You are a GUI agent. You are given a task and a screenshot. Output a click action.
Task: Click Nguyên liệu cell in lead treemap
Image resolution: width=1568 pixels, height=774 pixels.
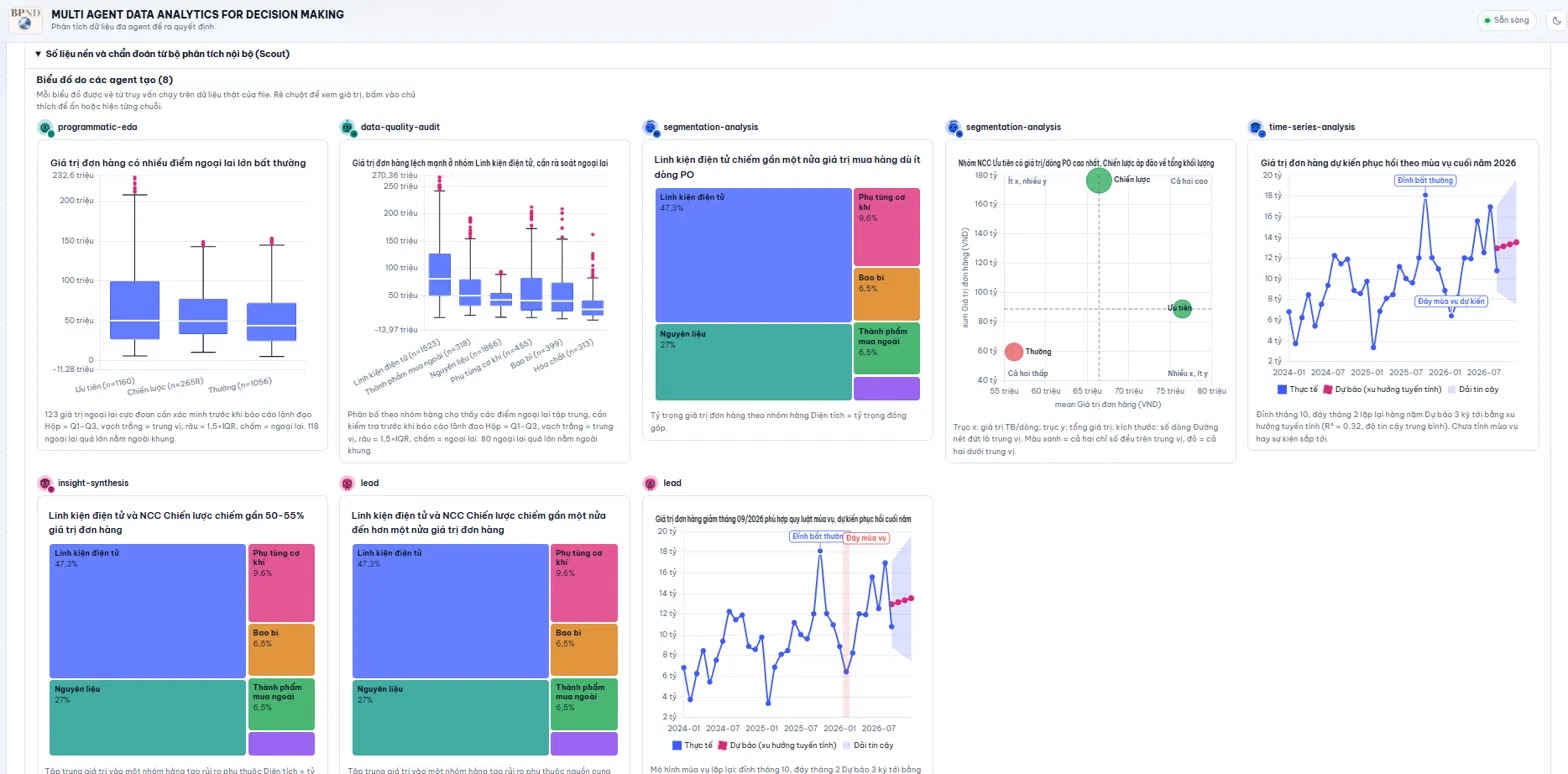click(x=450, y=718)
